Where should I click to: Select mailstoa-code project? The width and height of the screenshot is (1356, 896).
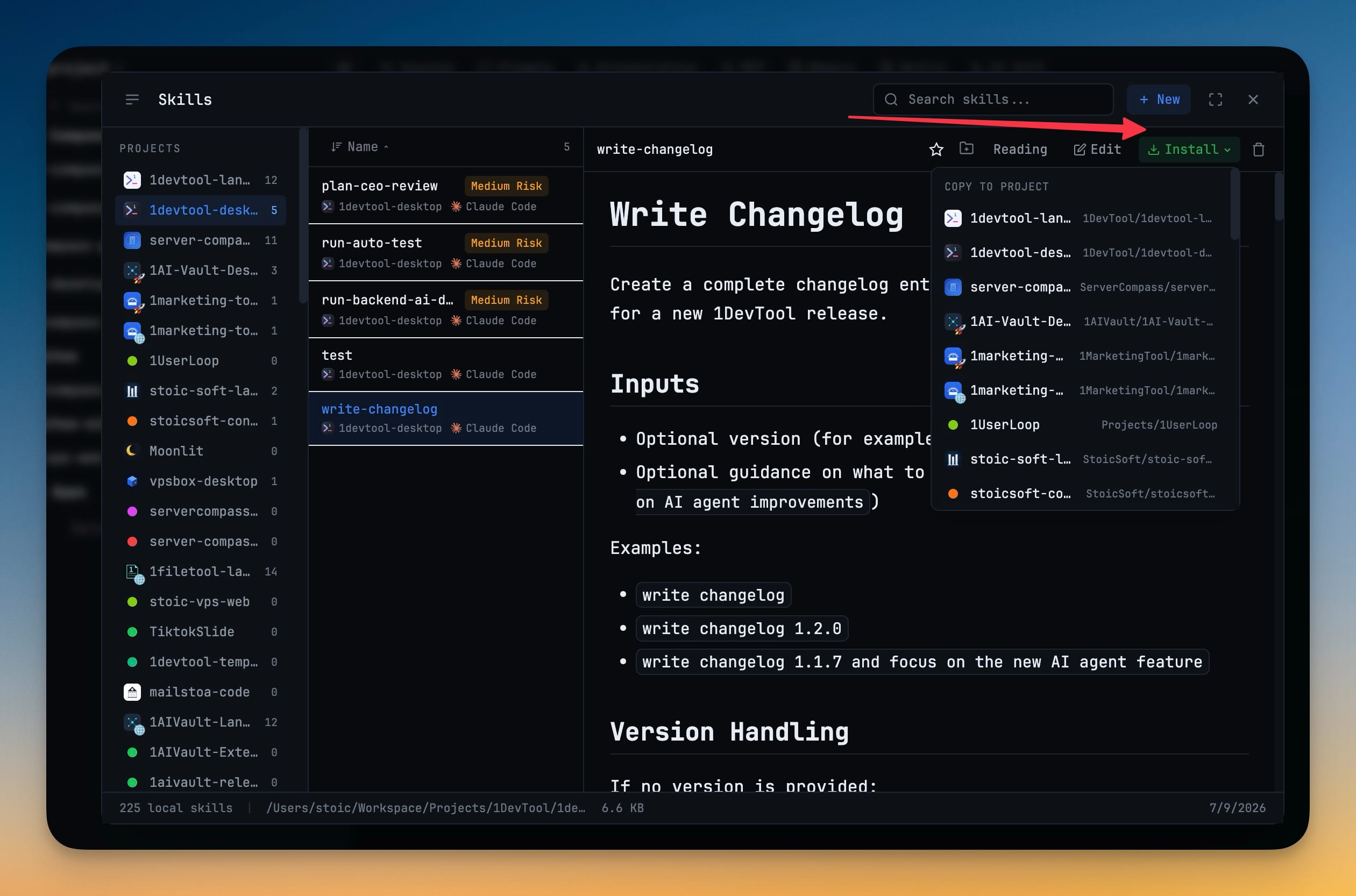click(x=201, y=692)
